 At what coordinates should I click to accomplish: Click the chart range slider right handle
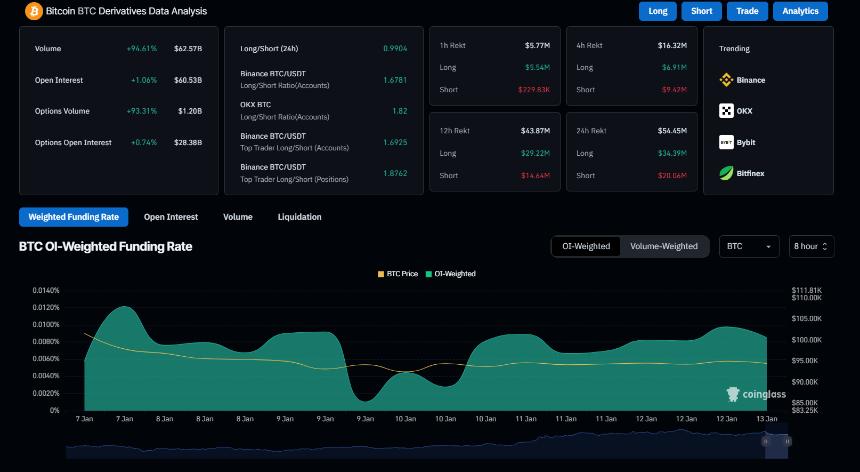[x=787, y=441]
